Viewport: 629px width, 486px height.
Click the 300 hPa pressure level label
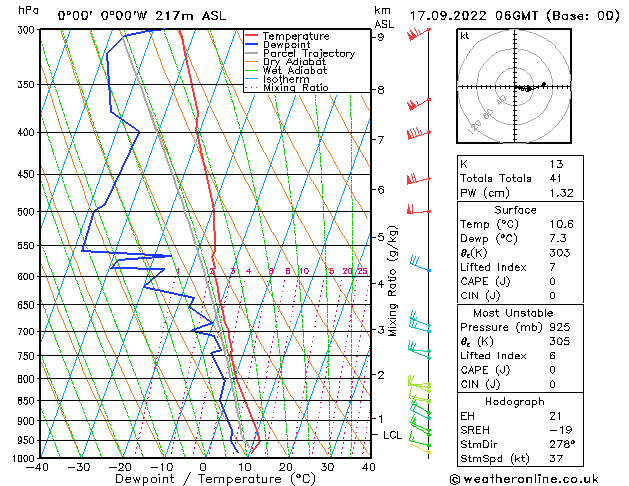click(28, 30)
